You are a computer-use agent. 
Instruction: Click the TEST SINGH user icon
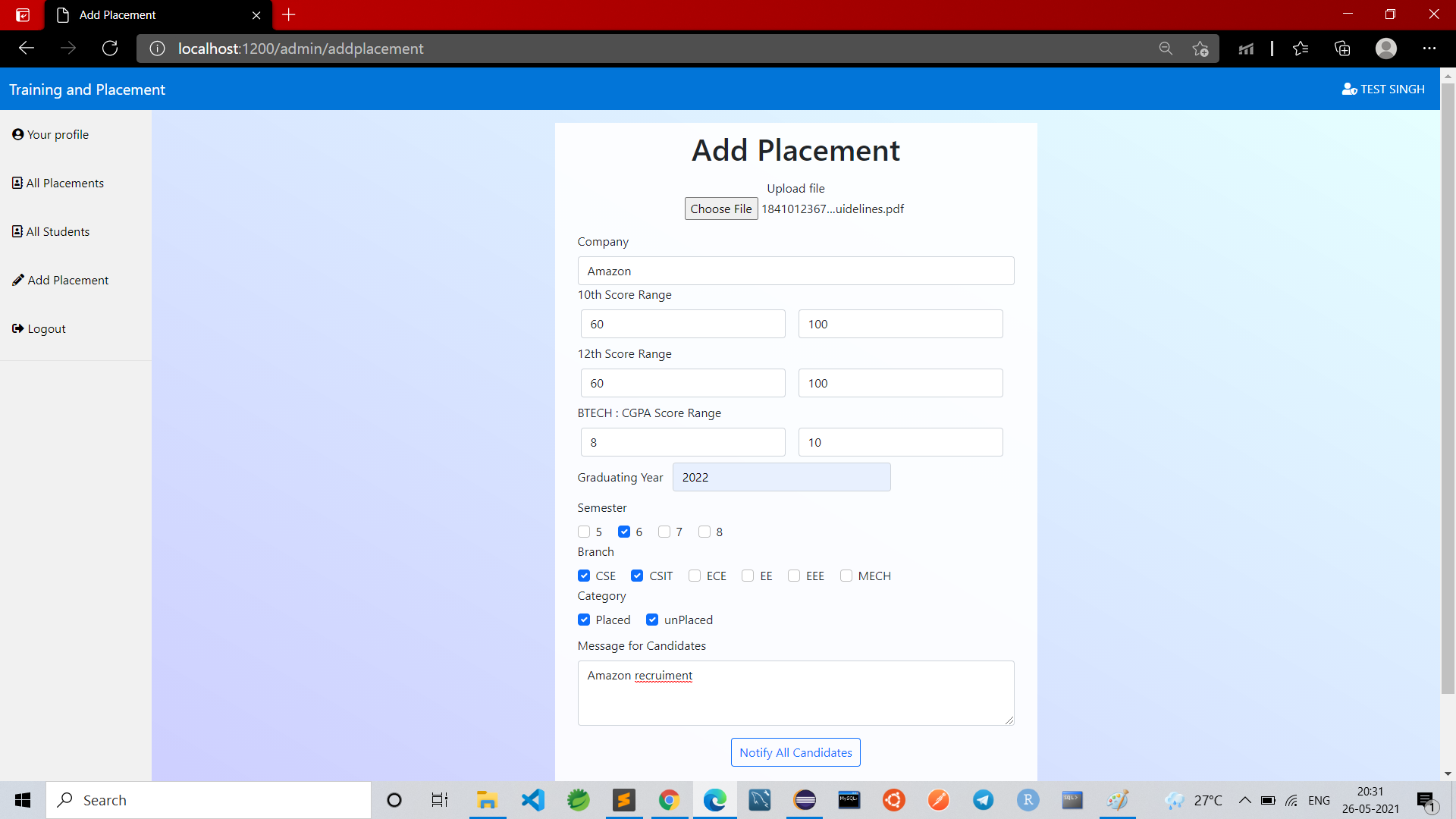[1351, 89]
